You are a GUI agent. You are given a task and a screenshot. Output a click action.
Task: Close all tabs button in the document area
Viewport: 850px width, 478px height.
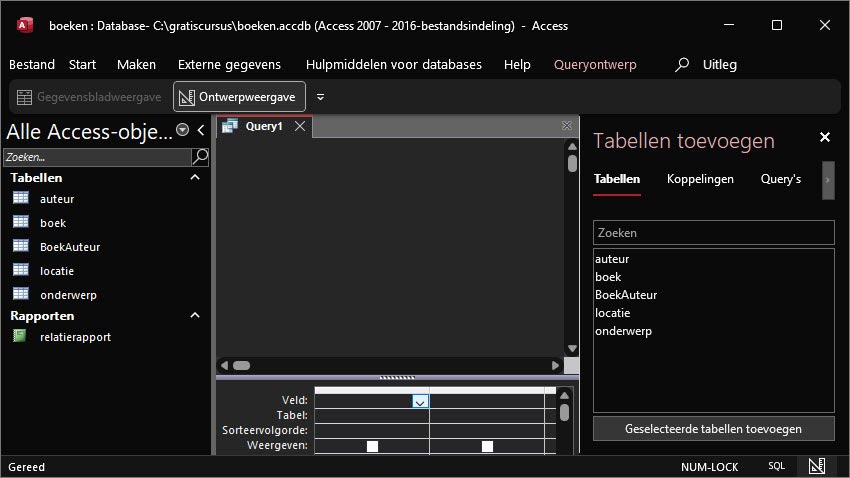coord(567,126)
